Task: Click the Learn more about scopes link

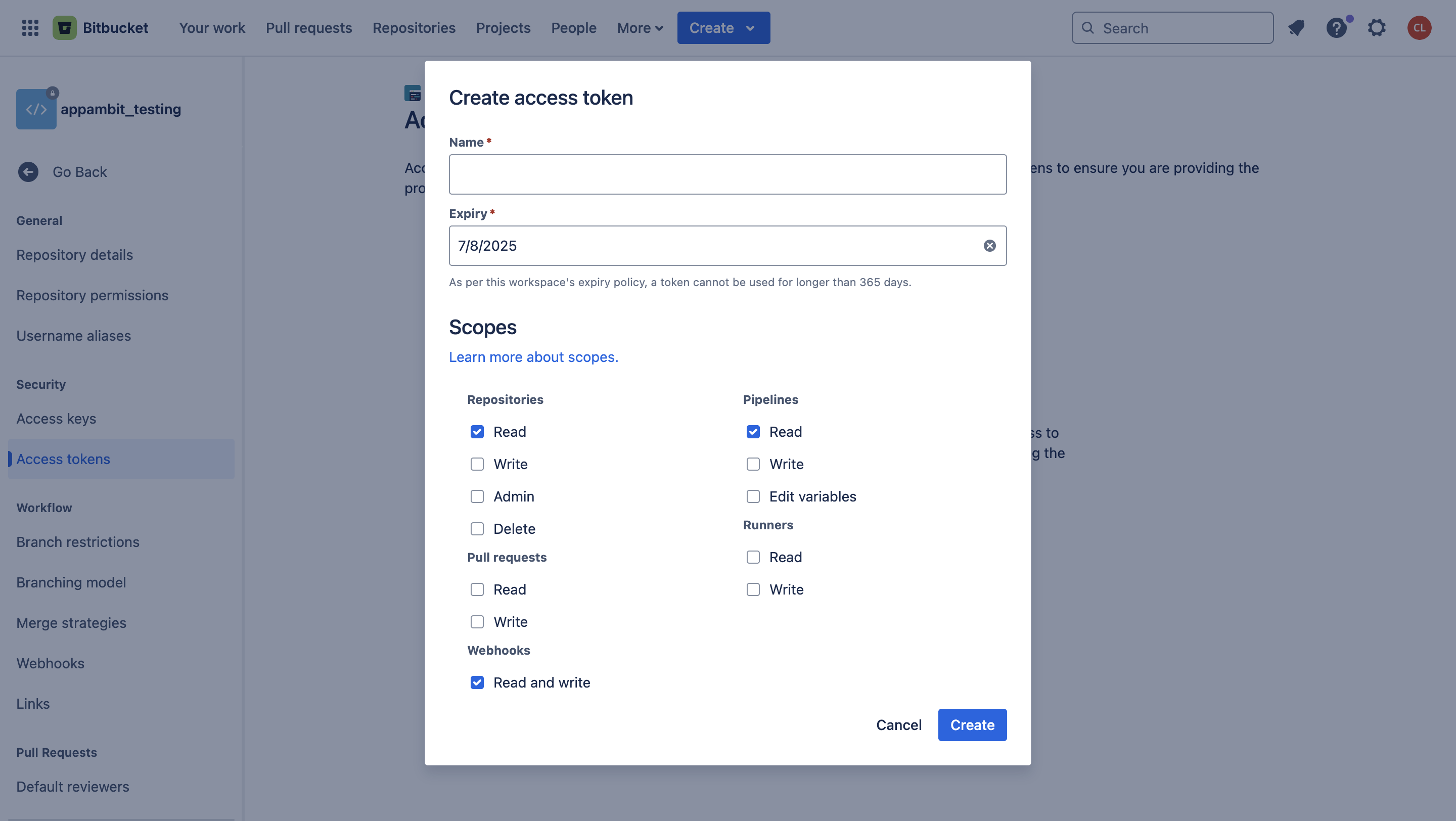Action: point(533,357)
